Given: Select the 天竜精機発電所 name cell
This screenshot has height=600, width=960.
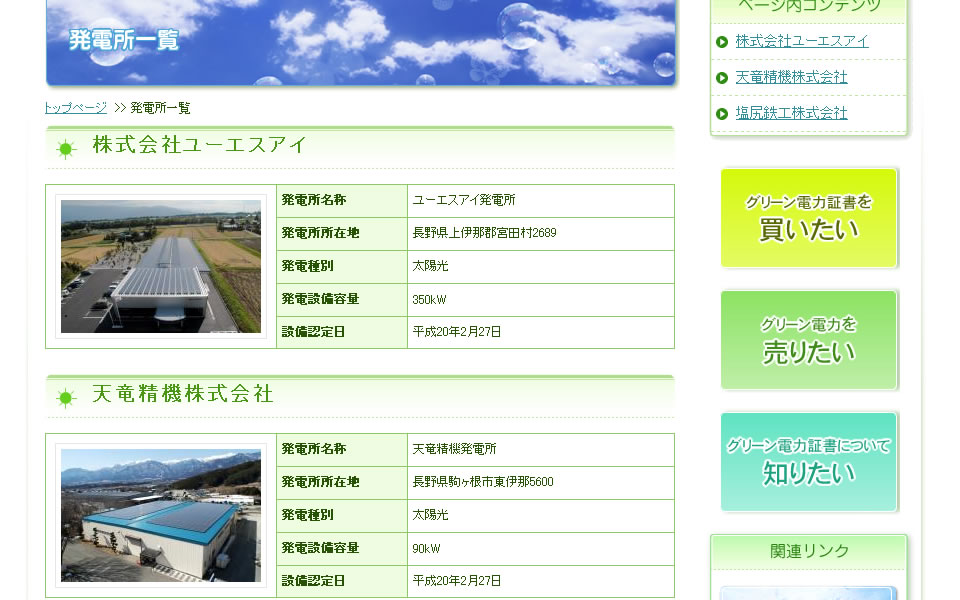Looking at the screenshot, I should pos(541,450).
